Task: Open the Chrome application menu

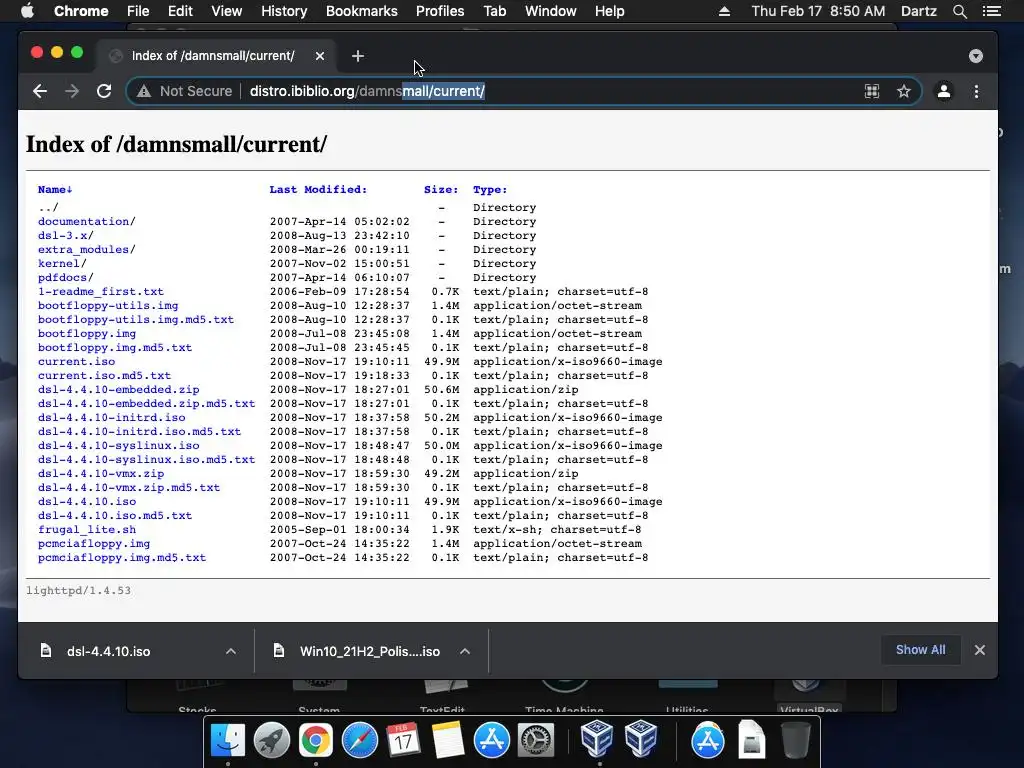Action: pos(81,11)
